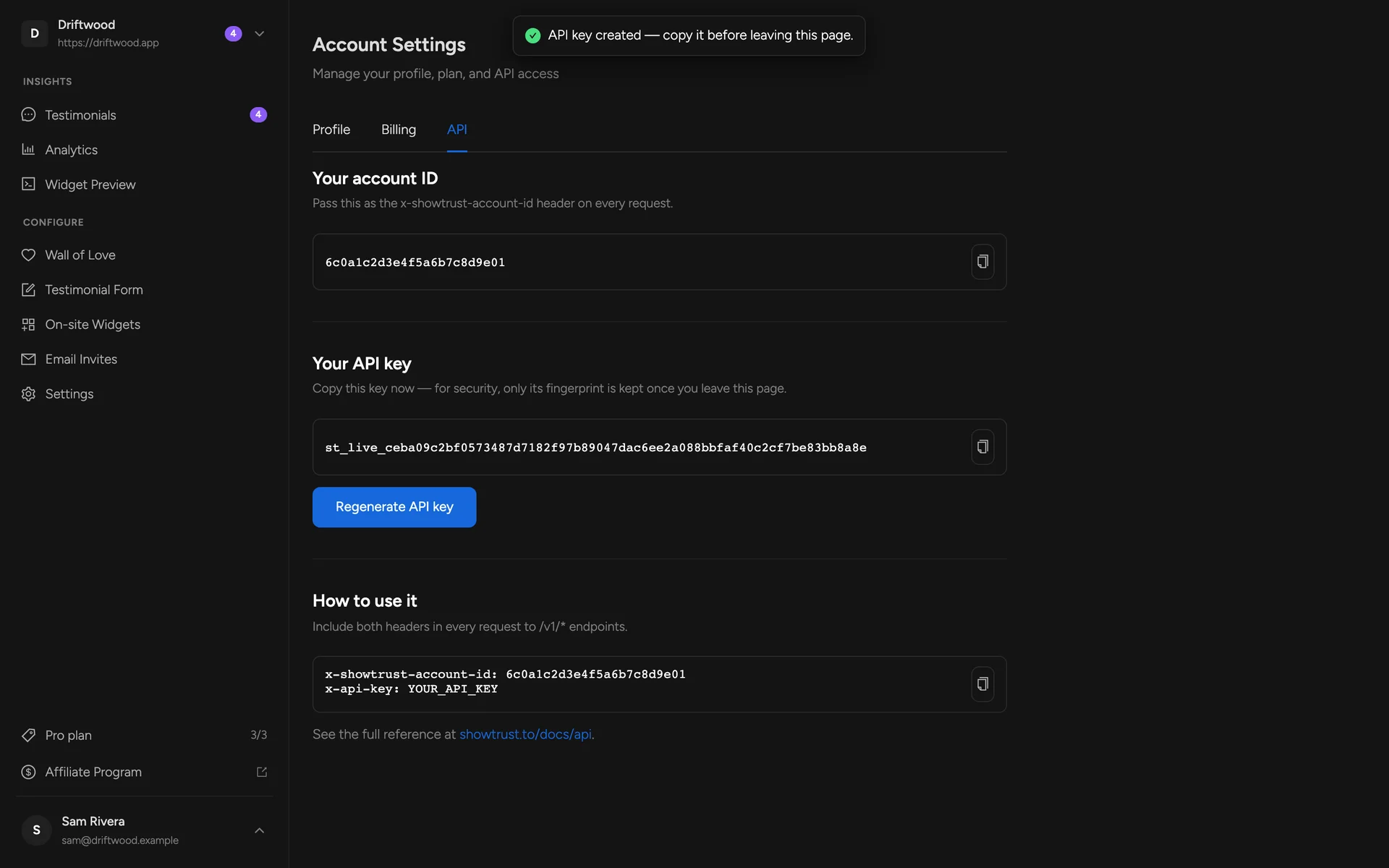The width and height of the screenshot is (1389, 868).
Task: Click the Regenerate API key button
Action: (x=394, y=507)
